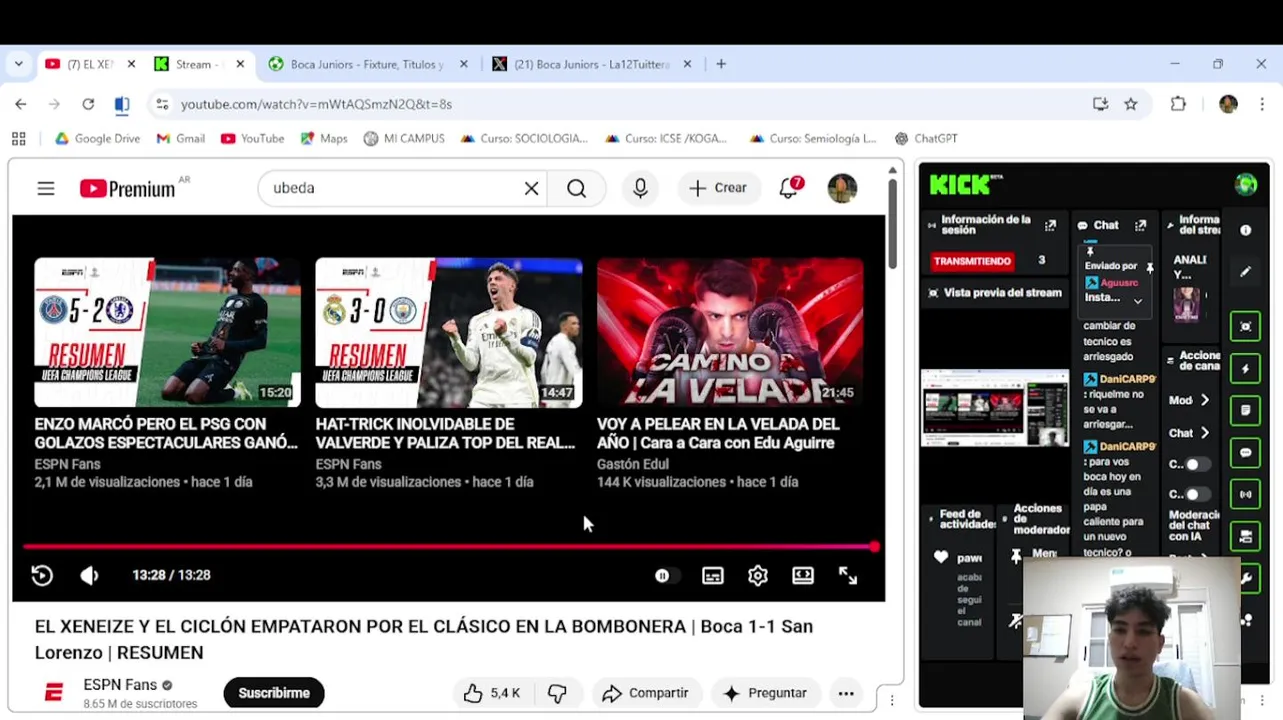Pop out the Kick Chat panel

tap(1140, 226)
